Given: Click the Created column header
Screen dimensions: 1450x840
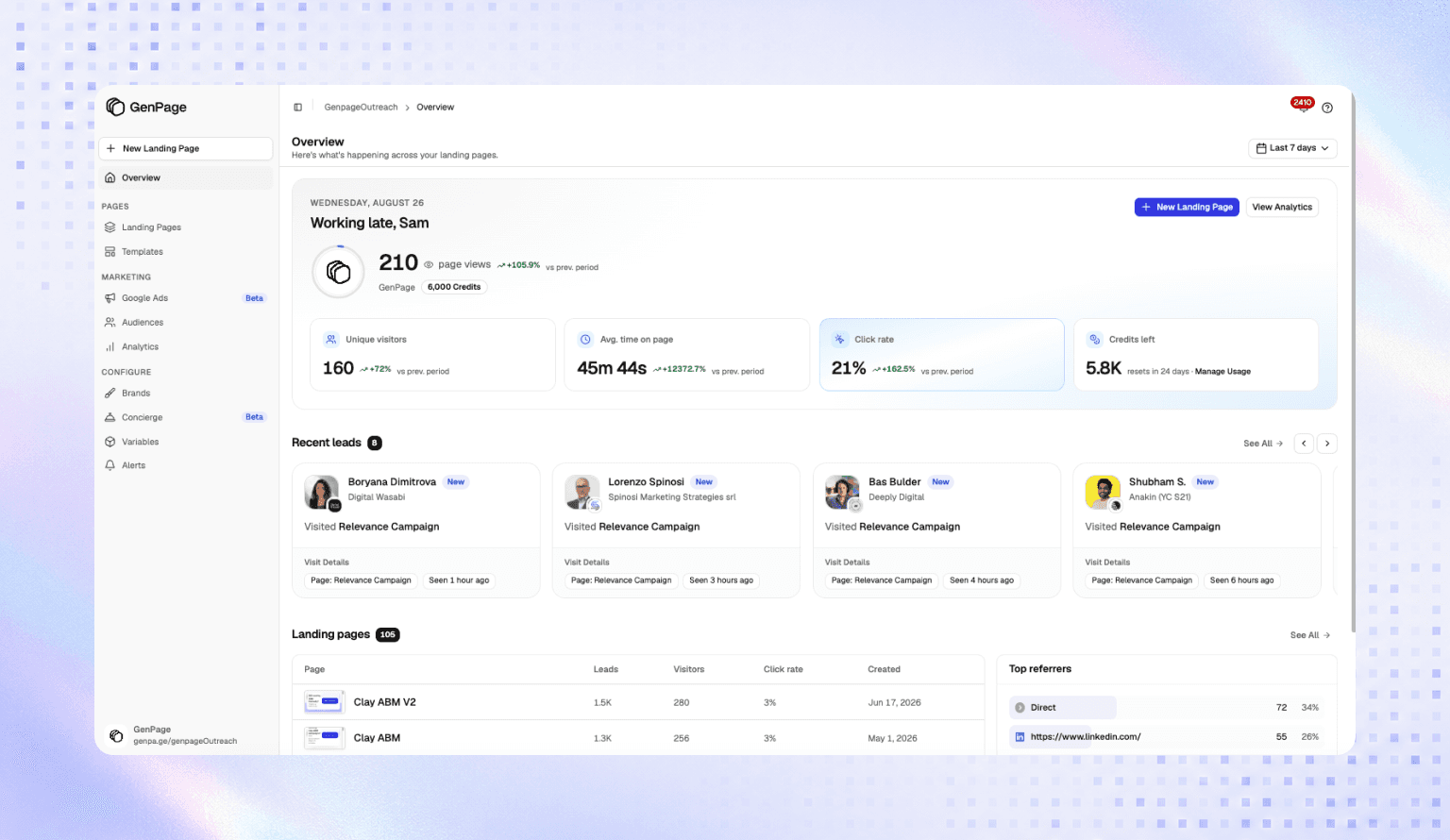Looking at the screenshot, I should click(885, 669).
